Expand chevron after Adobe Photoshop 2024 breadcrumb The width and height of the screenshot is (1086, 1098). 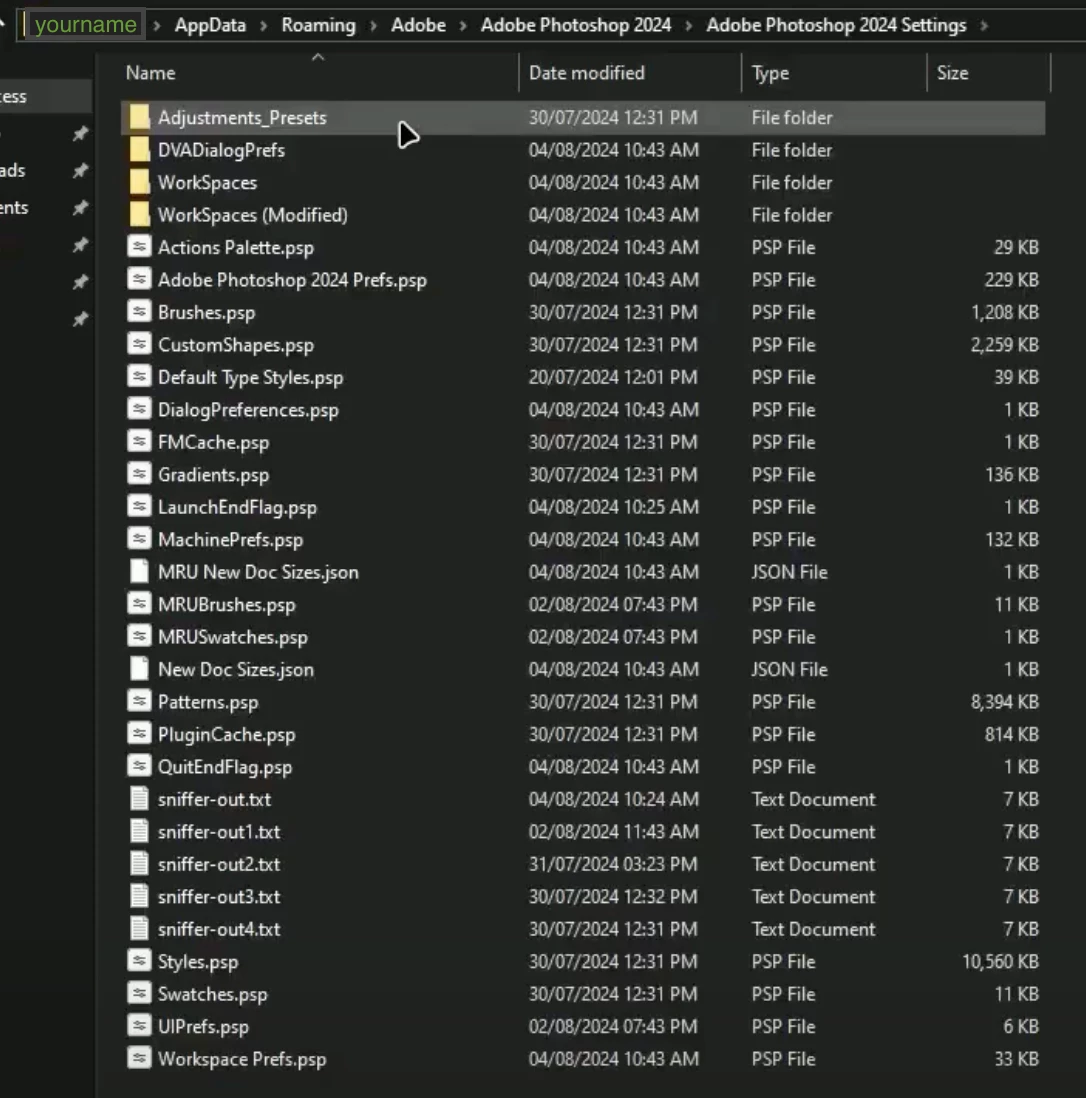[x=689, y=25]
